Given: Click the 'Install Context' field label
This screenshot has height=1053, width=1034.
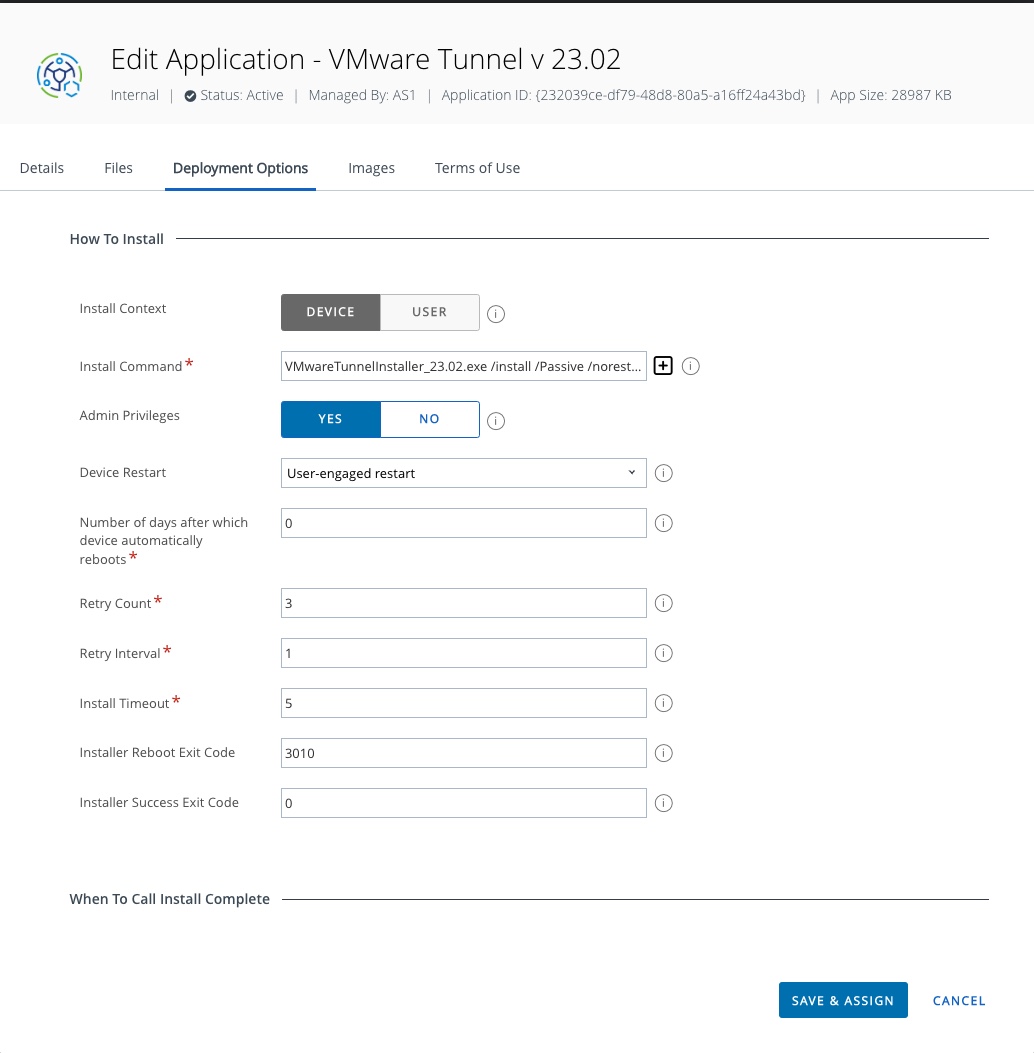Looking at the screenshot, I should pos(123,308).
